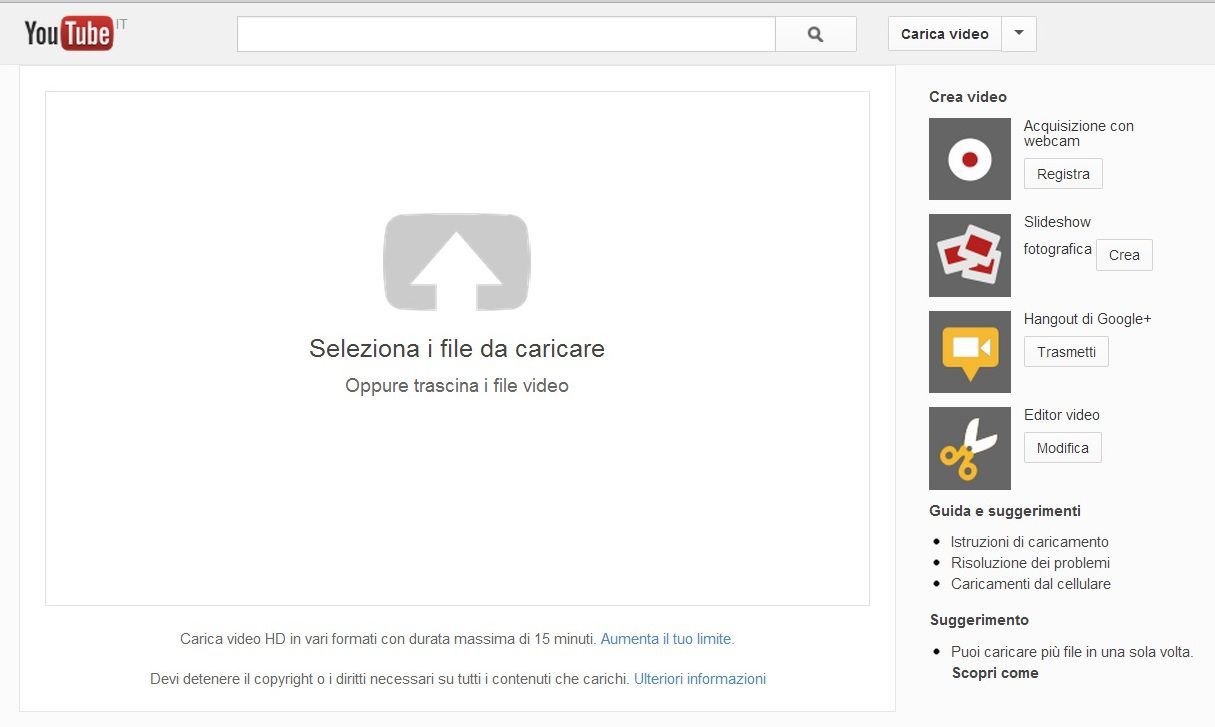Click the photo slideshow icon
The height and width of the screenshot is (727, 1215).
[x=970, y=255]
